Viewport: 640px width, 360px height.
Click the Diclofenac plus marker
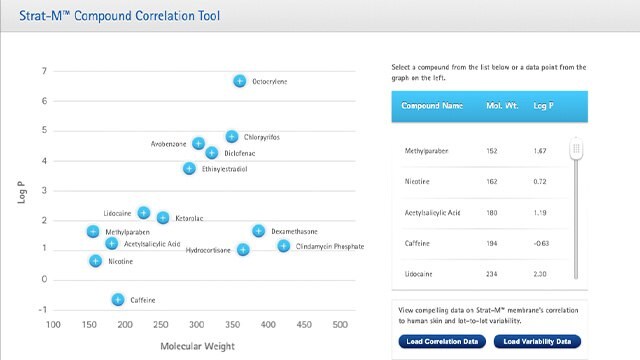[211, 153]
